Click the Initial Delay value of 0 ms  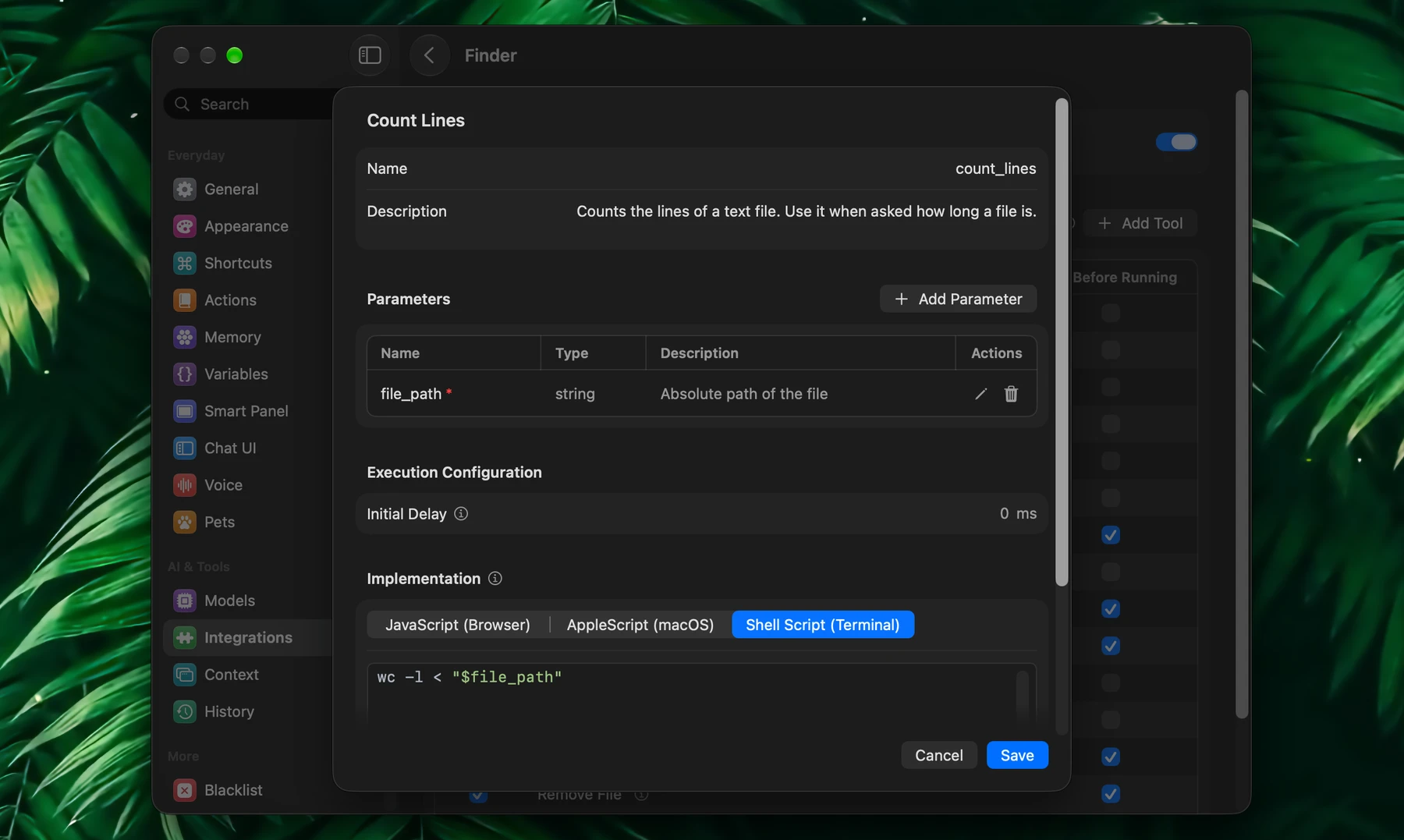[1018, 513]
